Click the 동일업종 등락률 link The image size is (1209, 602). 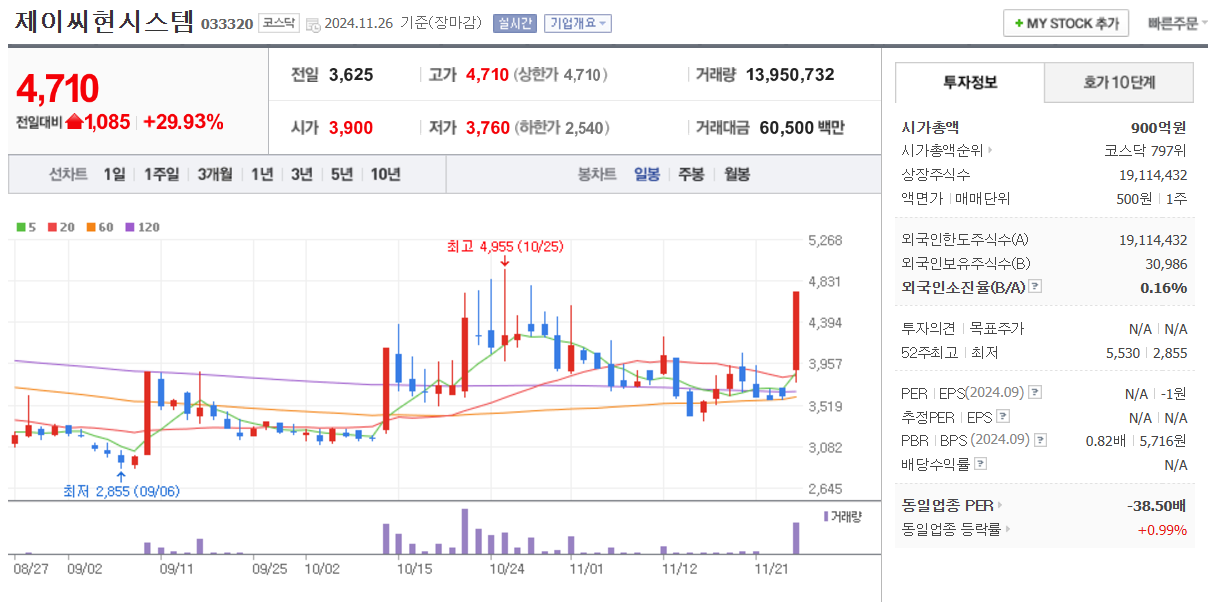(x=951, y=529)
